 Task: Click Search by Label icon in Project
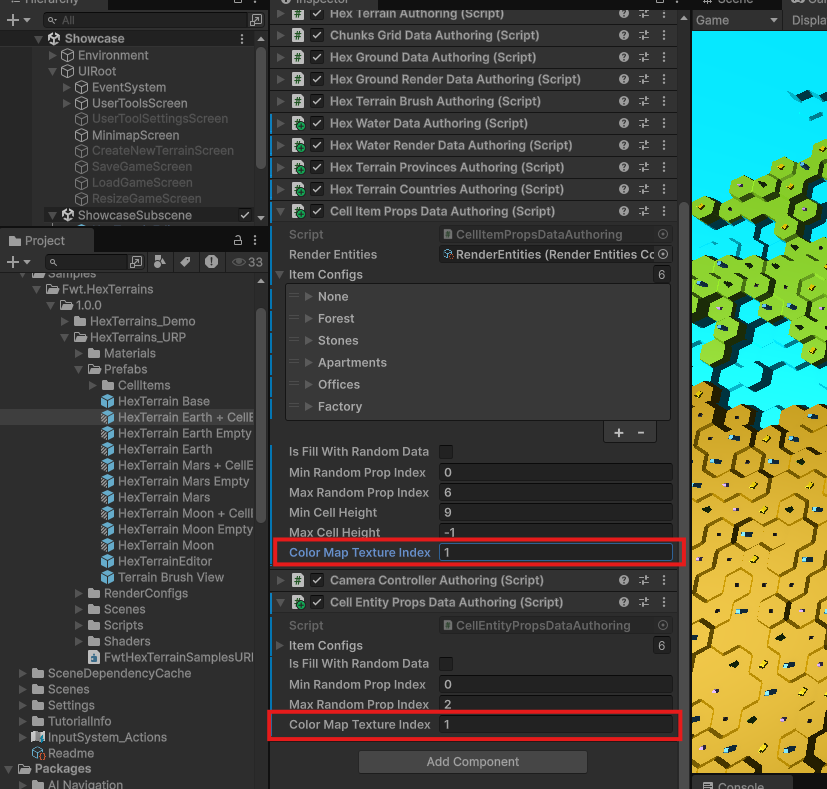[185, 262]
